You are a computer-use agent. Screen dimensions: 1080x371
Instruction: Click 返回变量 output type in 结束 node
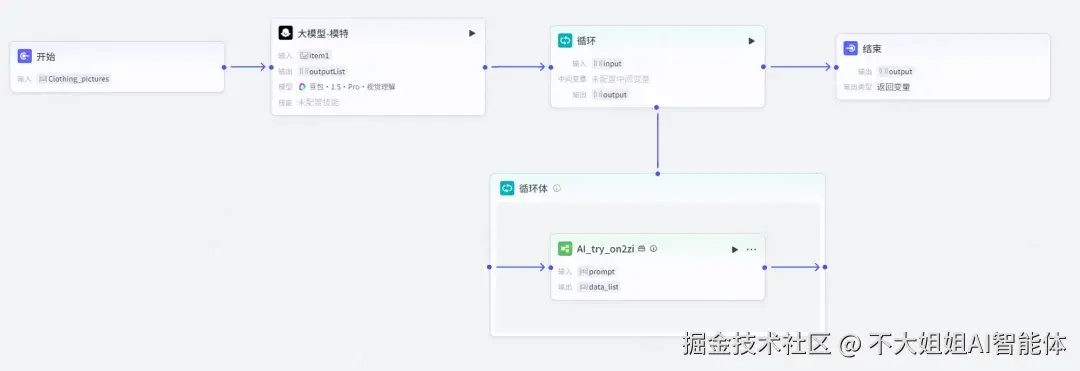(893, 87)
